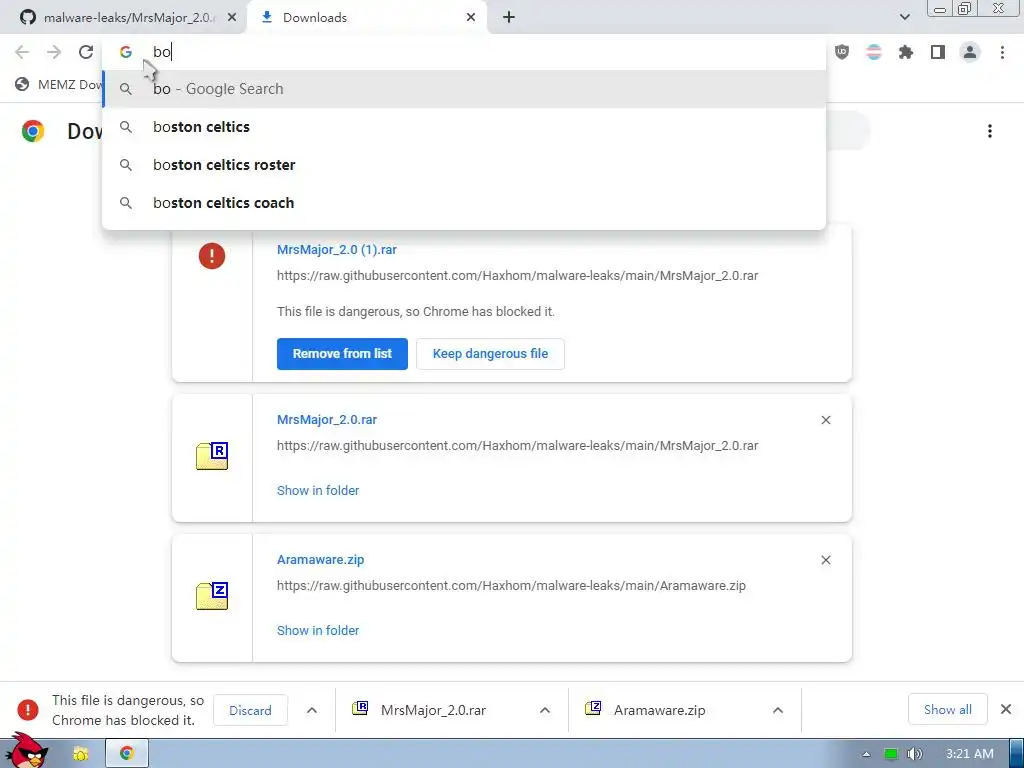Viewport: 1024px width, 768px height.
Task: Click the 3:21 AM clock
Action: click(969, 754)
